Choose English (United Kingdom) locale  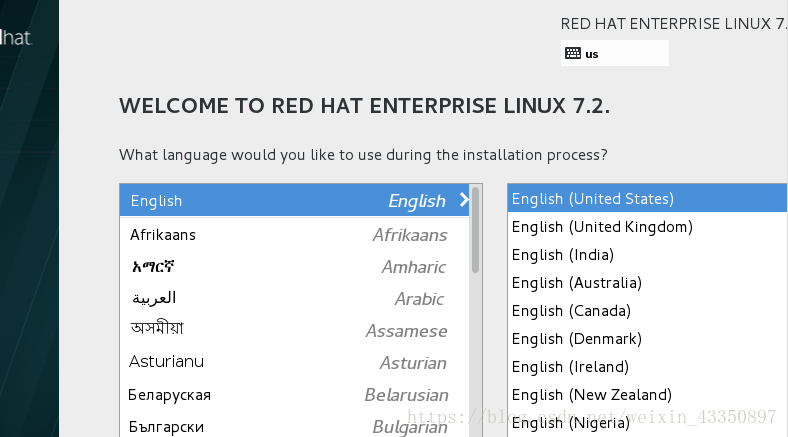point(647,227)
